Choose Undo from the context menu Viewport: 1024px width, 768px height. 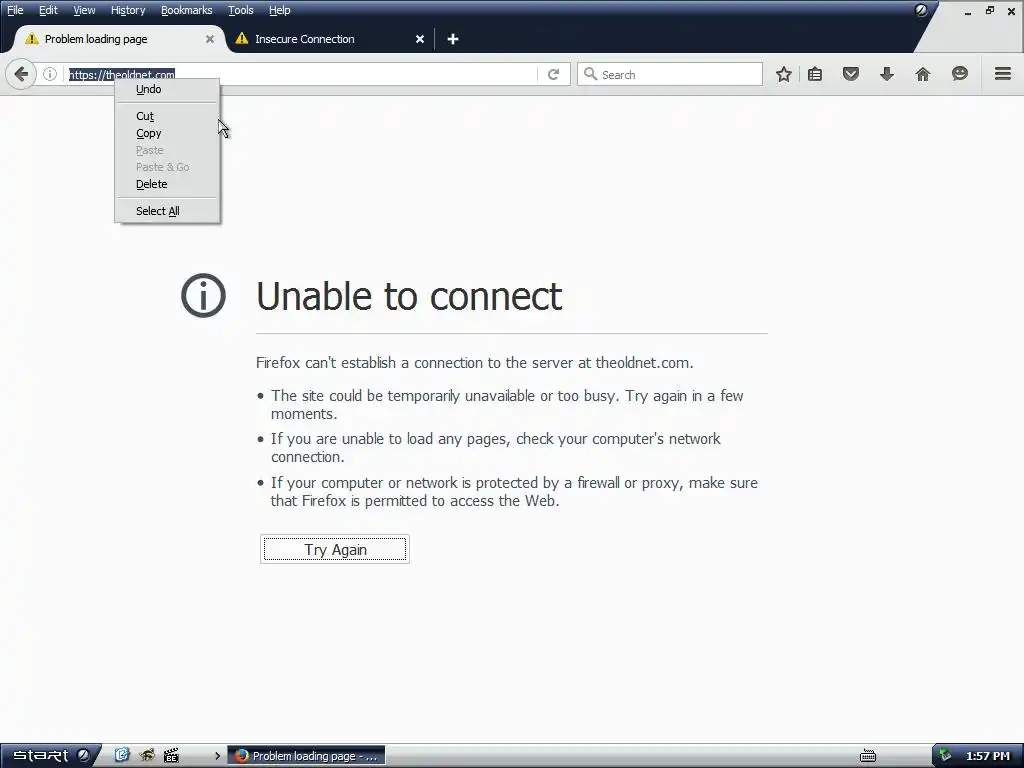167,89
